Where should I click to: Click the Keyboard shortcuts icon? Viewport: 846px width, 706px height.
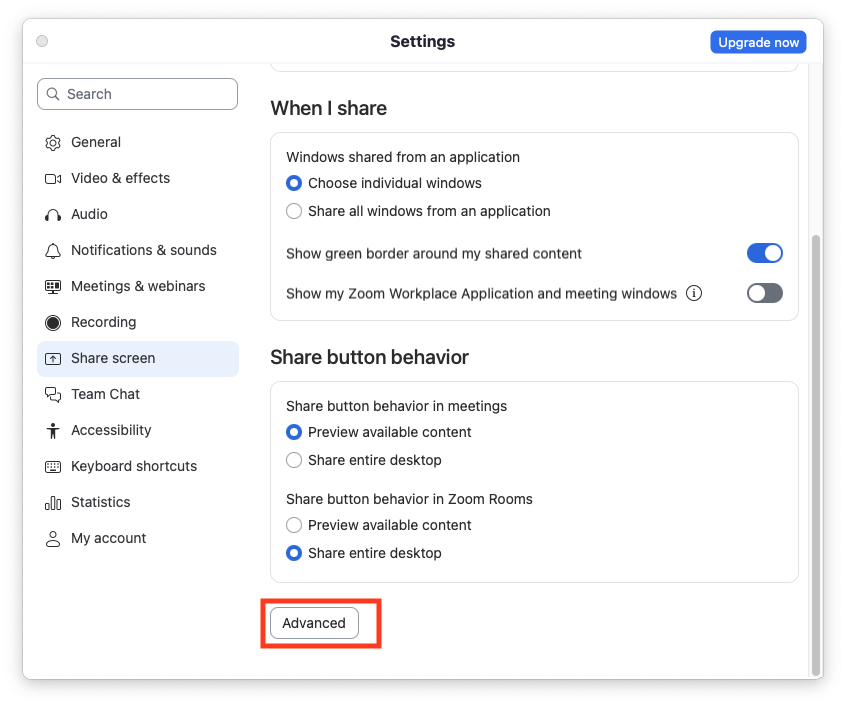click(x=52, y=466)
